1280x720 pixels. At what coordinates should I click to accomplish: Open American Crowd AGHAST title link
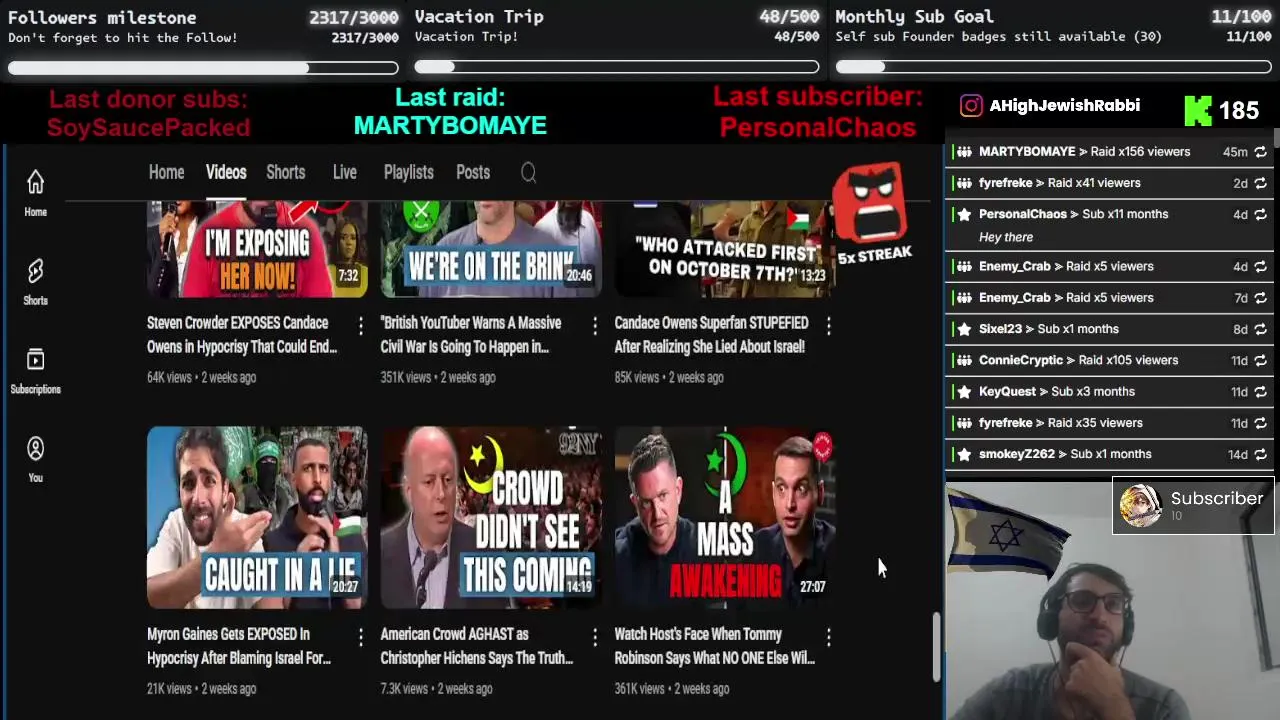476,646
